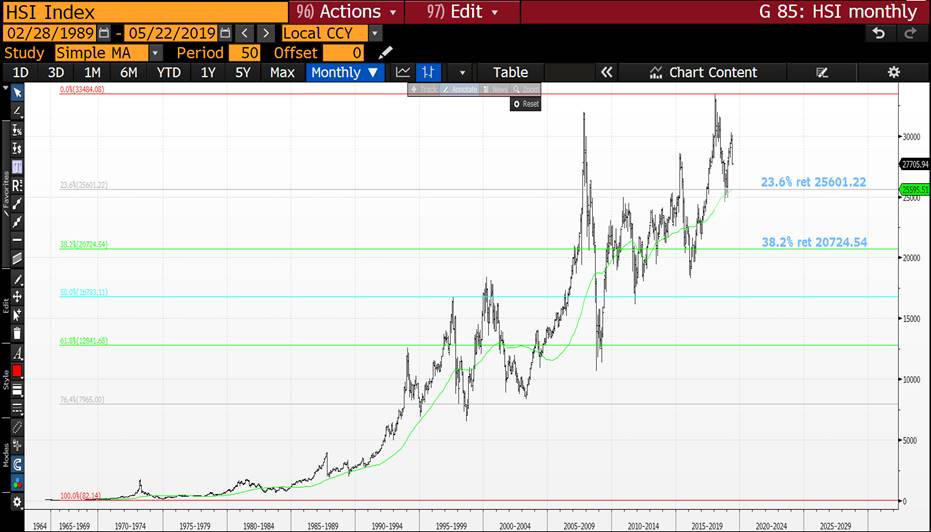The width and height of the screenshot is (931, 532).
Task: Select the 3D range tab
Action: (x=56, y=72)
